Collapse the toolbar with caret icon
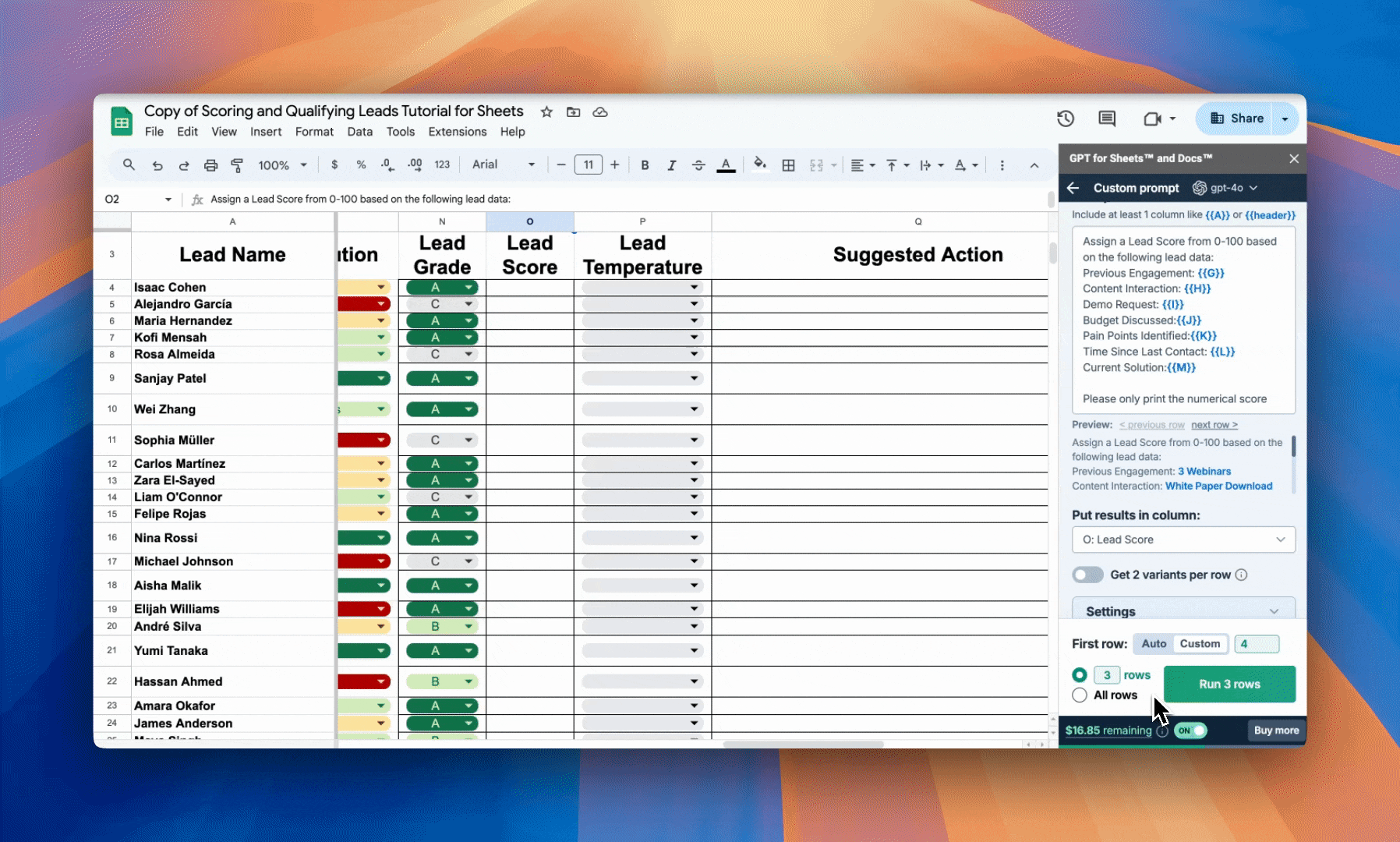This screenshot has width=1400, height=842. tap(1034, 165)
